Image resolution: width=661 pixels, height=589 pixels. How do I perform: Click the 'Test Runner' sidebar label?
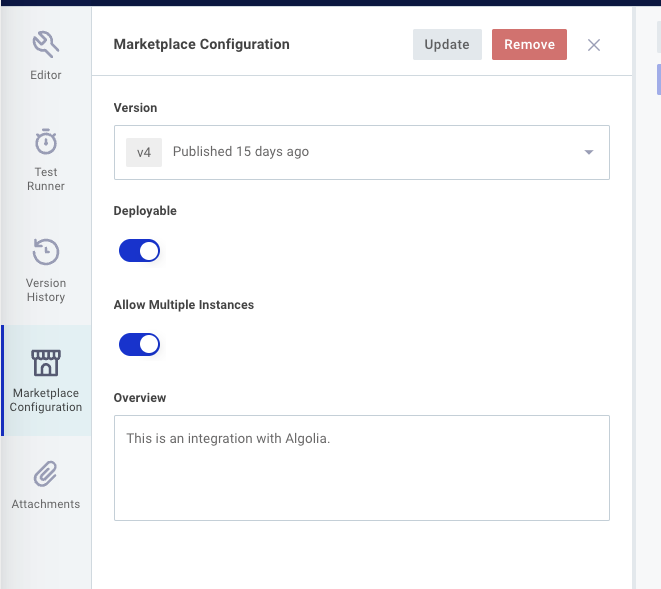click(46, 179)
